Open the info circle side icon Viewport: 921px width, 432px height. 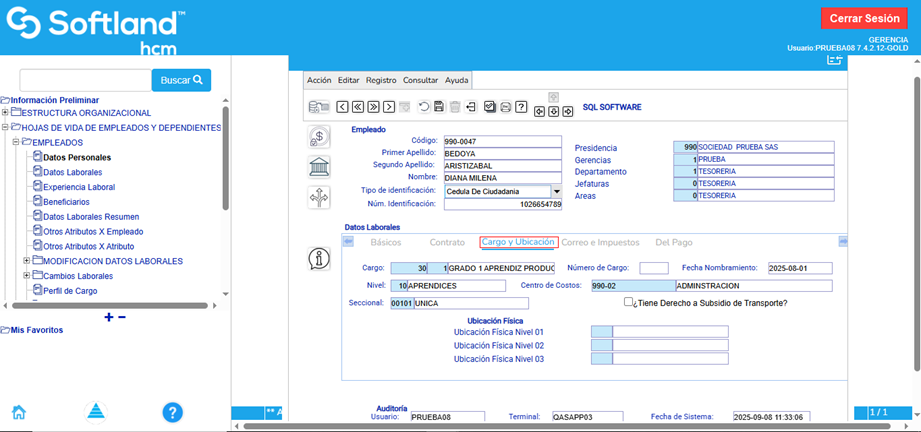pos(319,258)
